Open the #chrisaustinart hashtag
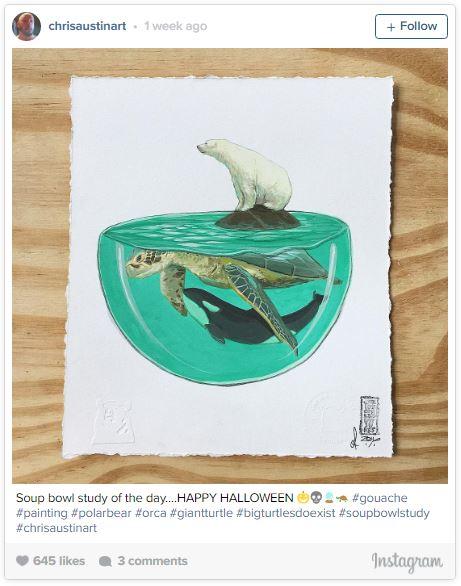 (56, 528)
